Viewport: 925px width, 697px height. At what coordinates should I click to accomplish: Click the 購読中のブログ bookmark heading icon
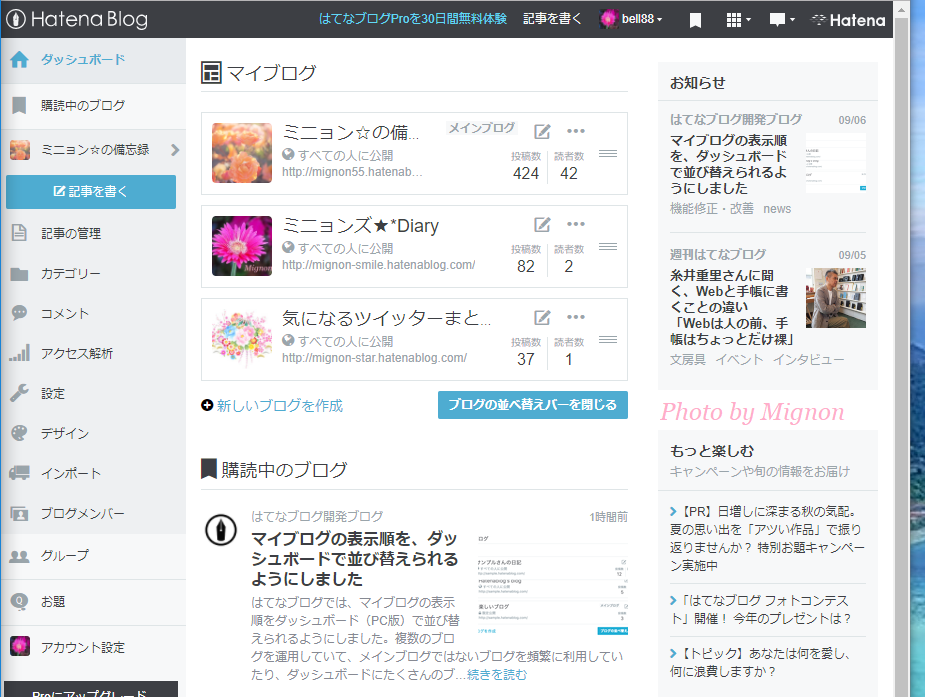(x=209, y=469)
